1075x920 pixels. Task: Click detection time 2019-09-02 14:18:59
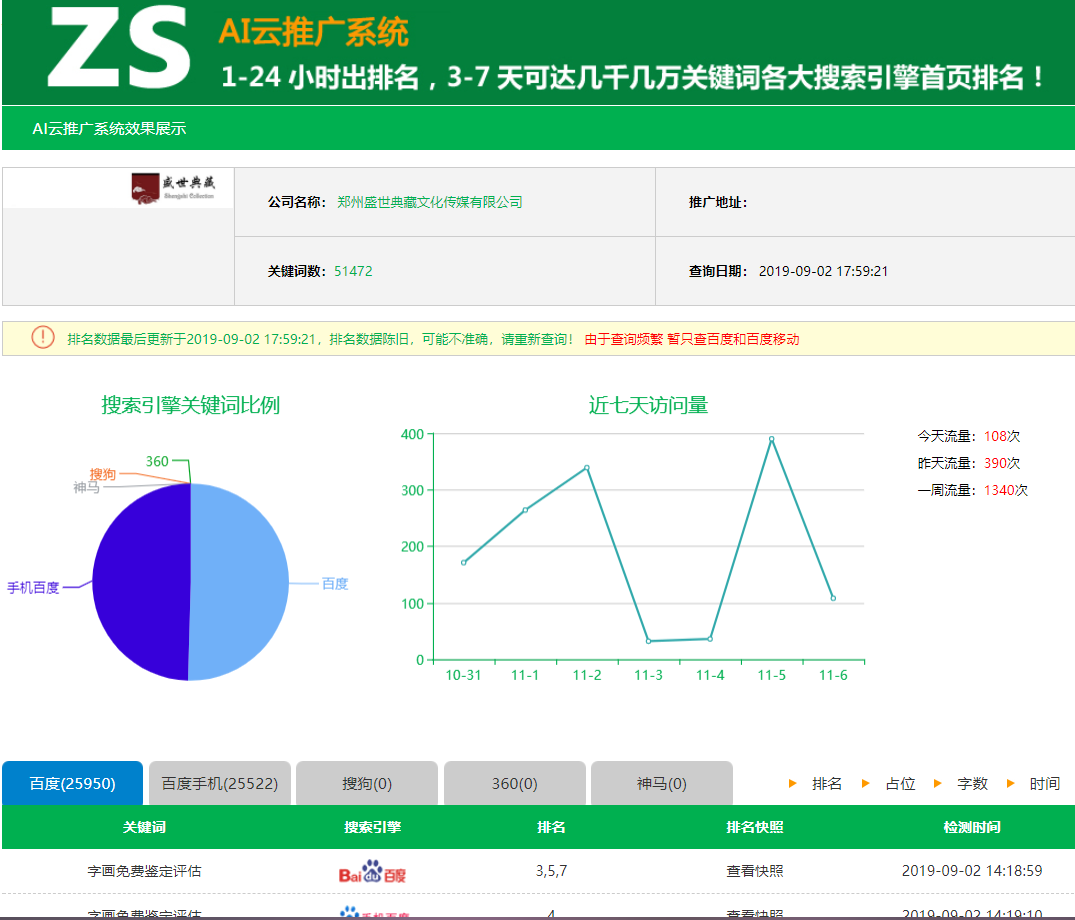[x=971, y=871]
